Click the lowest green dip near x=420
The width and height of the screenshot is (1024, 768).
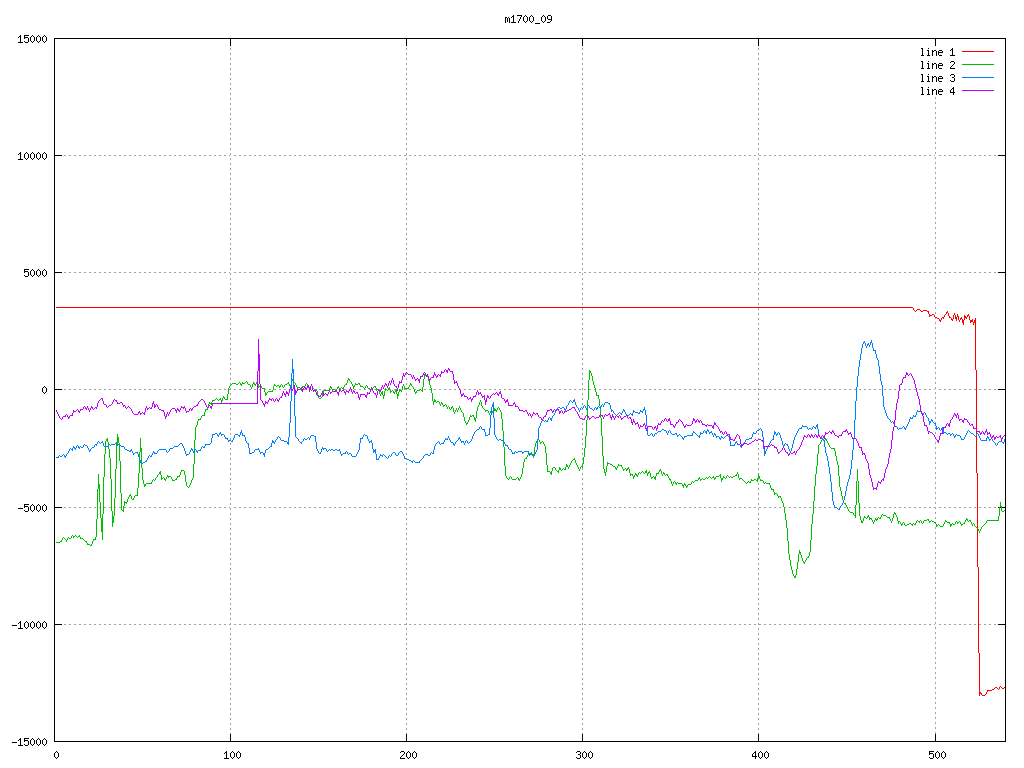(795, 577)
